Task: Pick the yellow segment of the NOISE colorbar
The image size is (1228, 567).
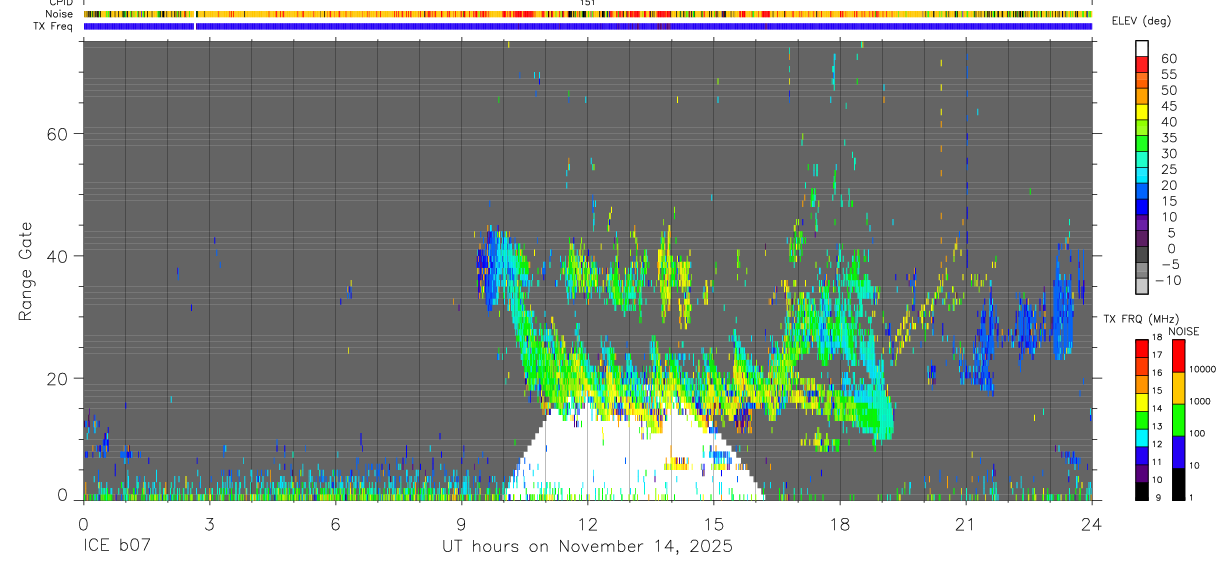Action: [x=1179, y=388]
